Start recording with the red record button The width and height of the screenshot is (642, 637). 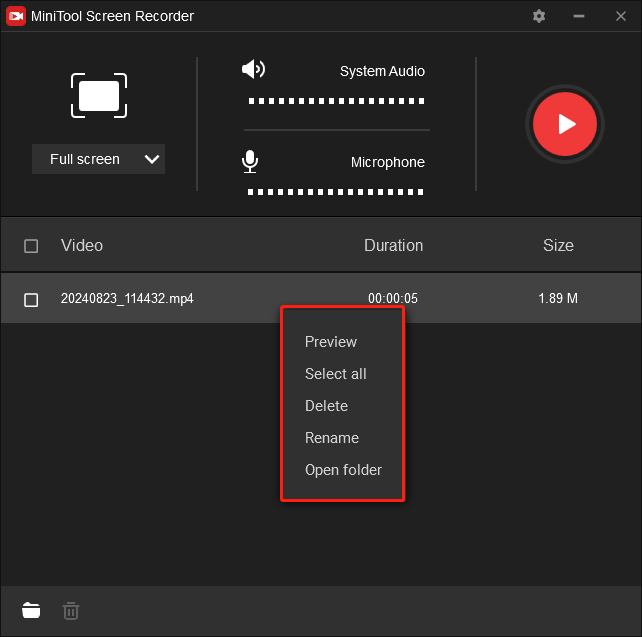(x=565, y=124)
